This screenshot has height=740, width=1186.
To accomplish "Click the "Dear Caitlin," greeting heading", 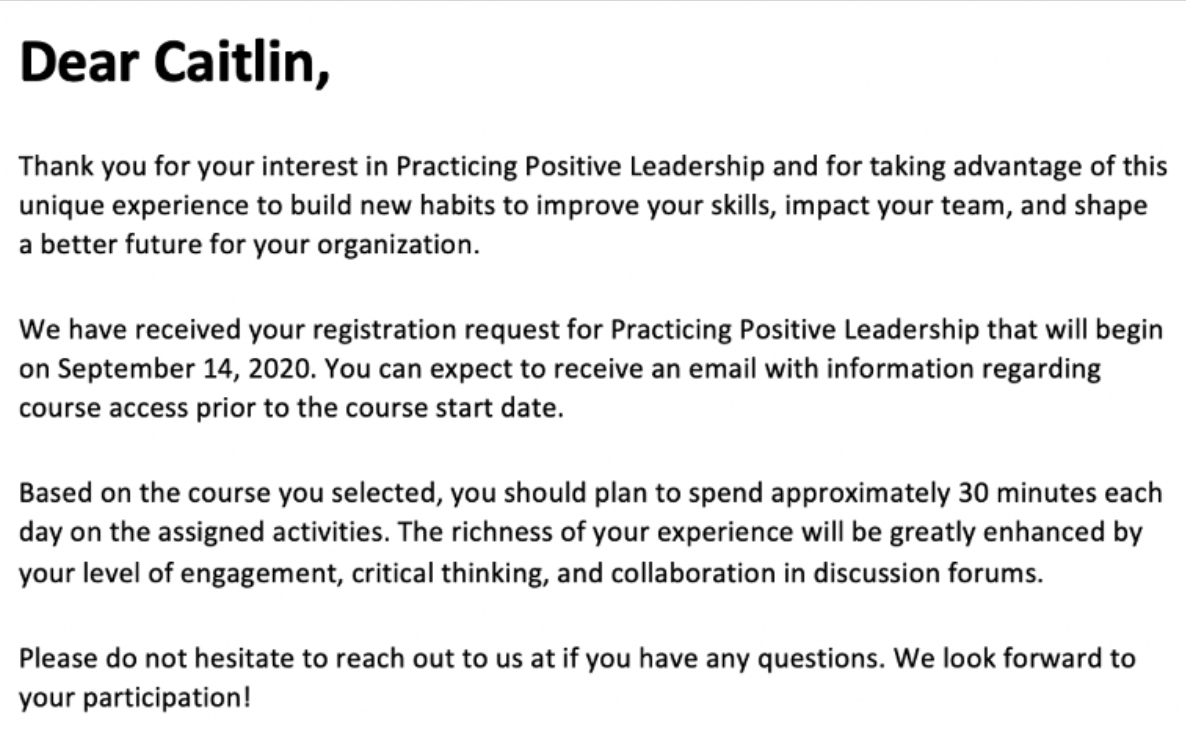I will pyautogui.click(x=174, y=67).
